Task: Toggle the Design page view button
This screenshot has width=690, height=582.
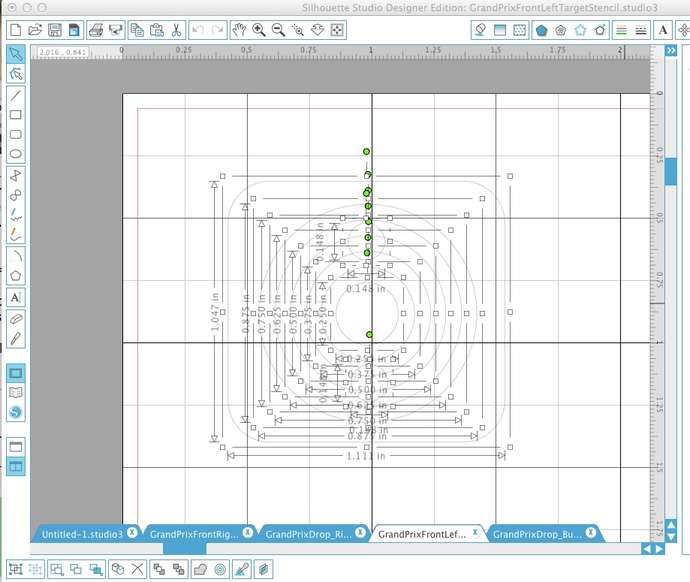Action: coord(16,373)
